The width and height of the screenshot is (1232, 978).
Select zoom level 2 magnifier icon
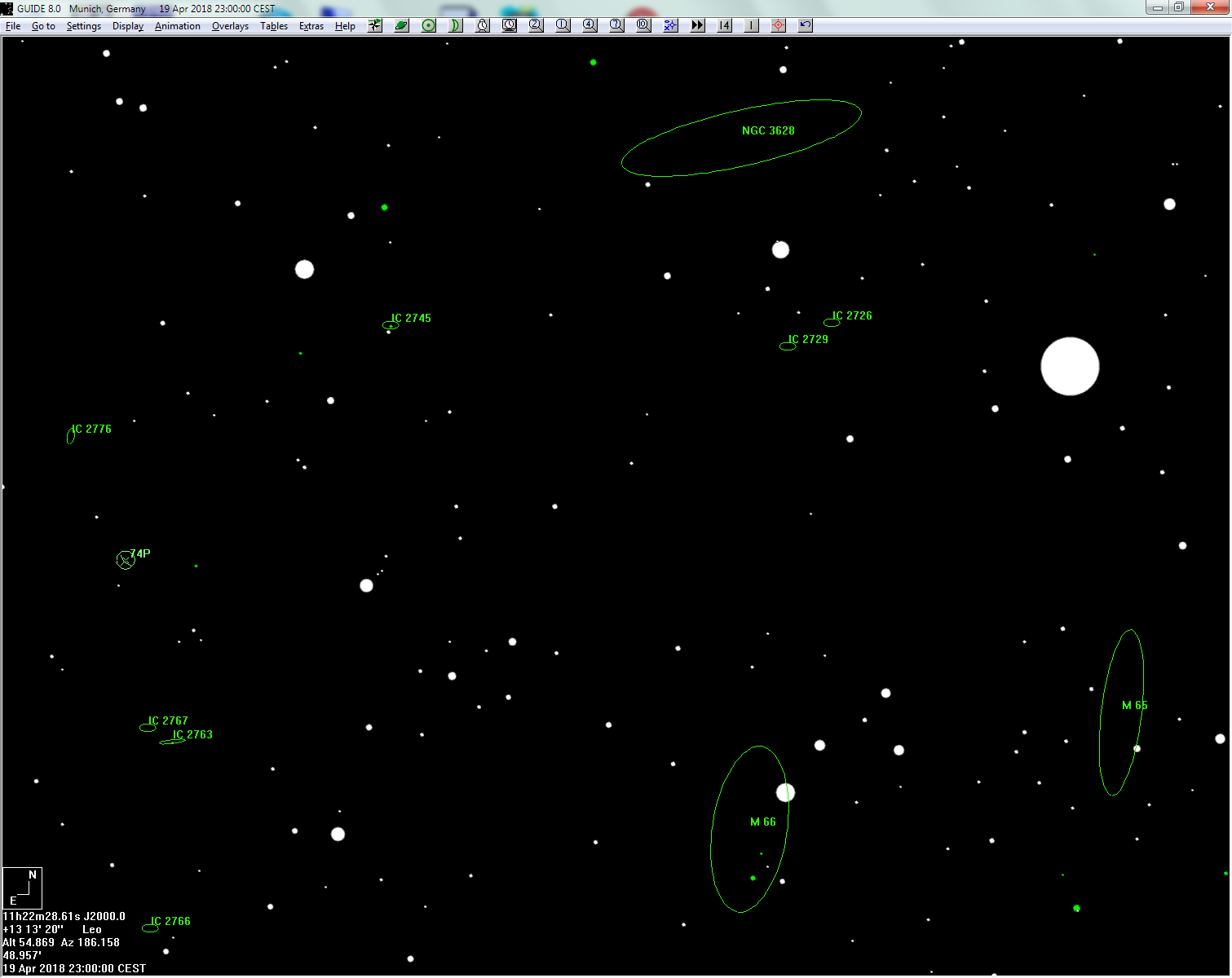(536, 25)
